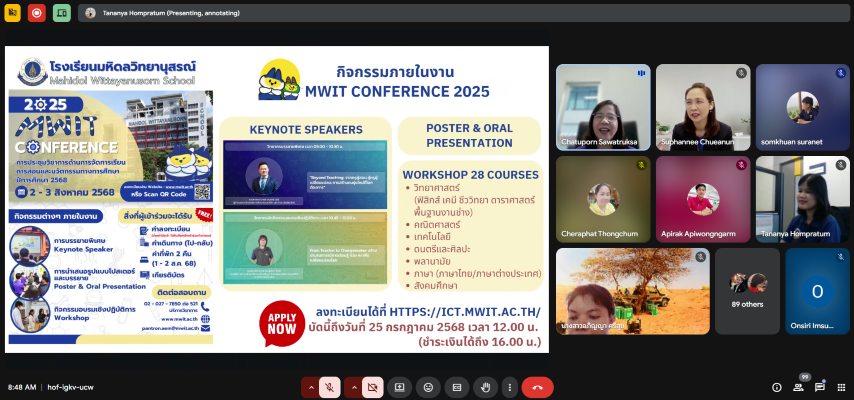The width and height of the screenshot is (854, 400).
Task: Open the activities grid icon
Action: pos(841,387)
